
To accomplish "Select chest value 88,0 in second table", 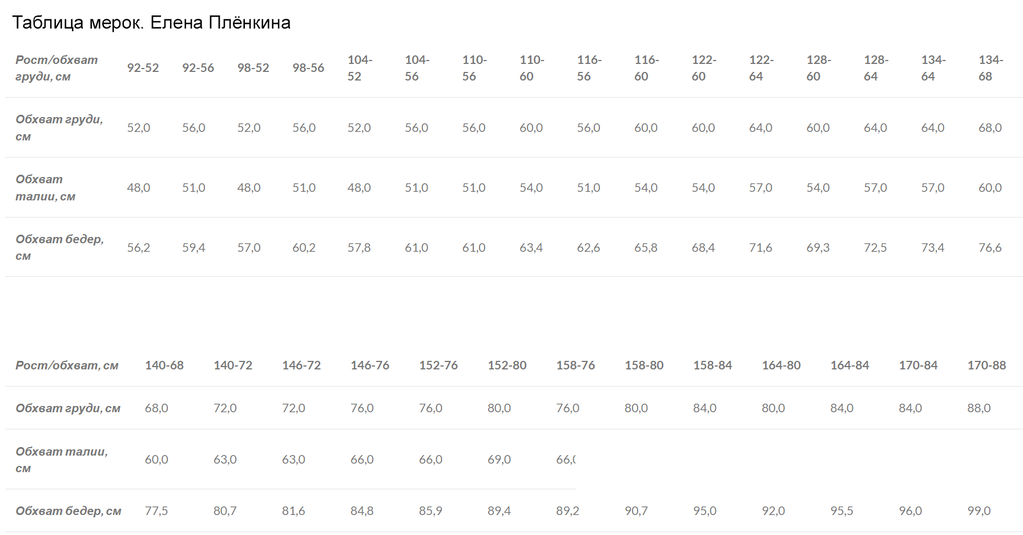I will click(x=979, y=408).
